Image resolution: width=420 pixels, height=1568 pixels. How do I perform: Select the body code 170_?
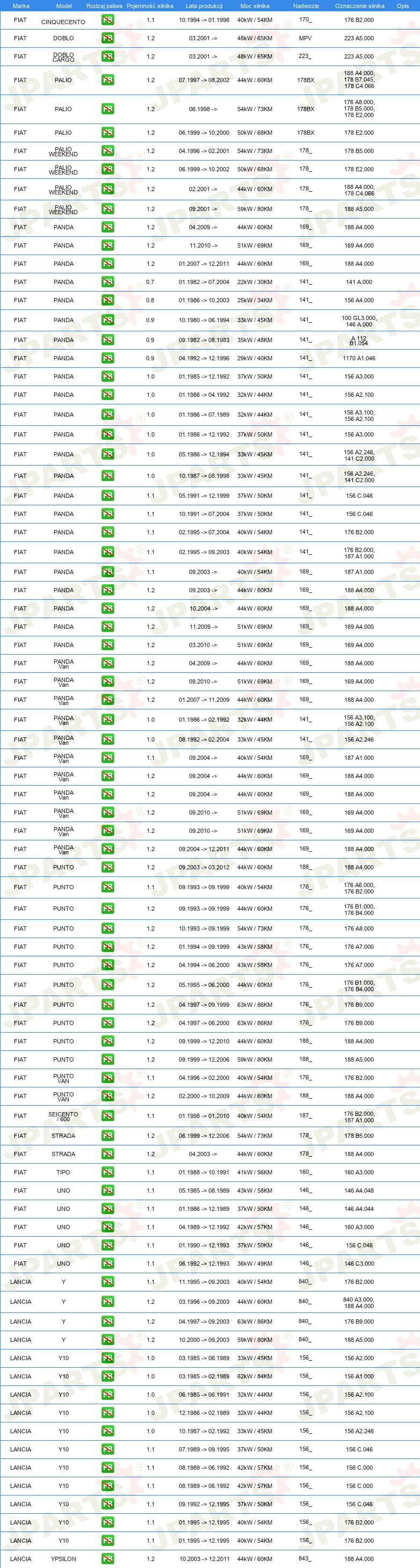(305, 19)
